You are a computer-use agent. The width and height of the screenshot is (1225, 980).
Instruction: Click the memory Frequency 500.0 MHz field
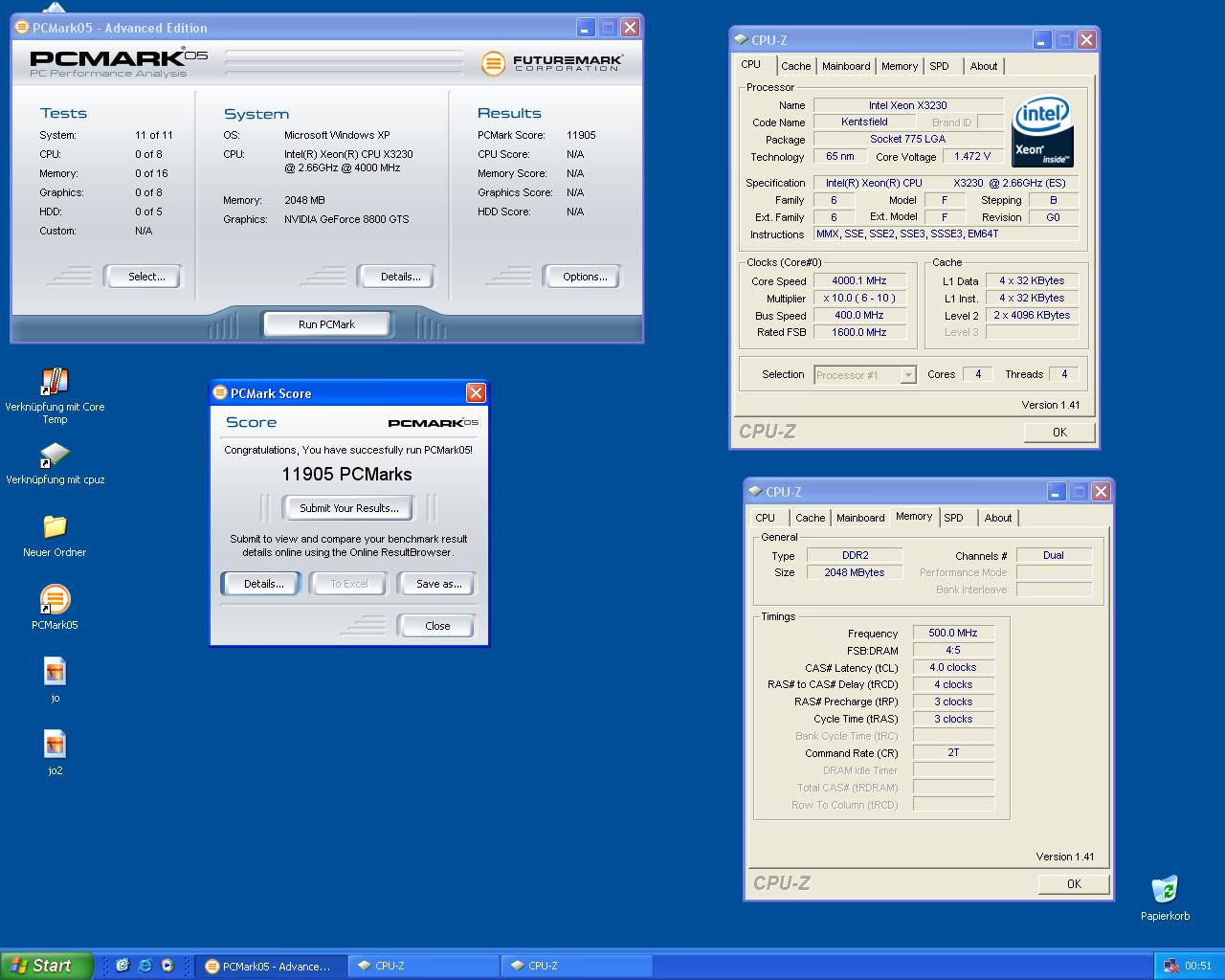coord(953,633)
